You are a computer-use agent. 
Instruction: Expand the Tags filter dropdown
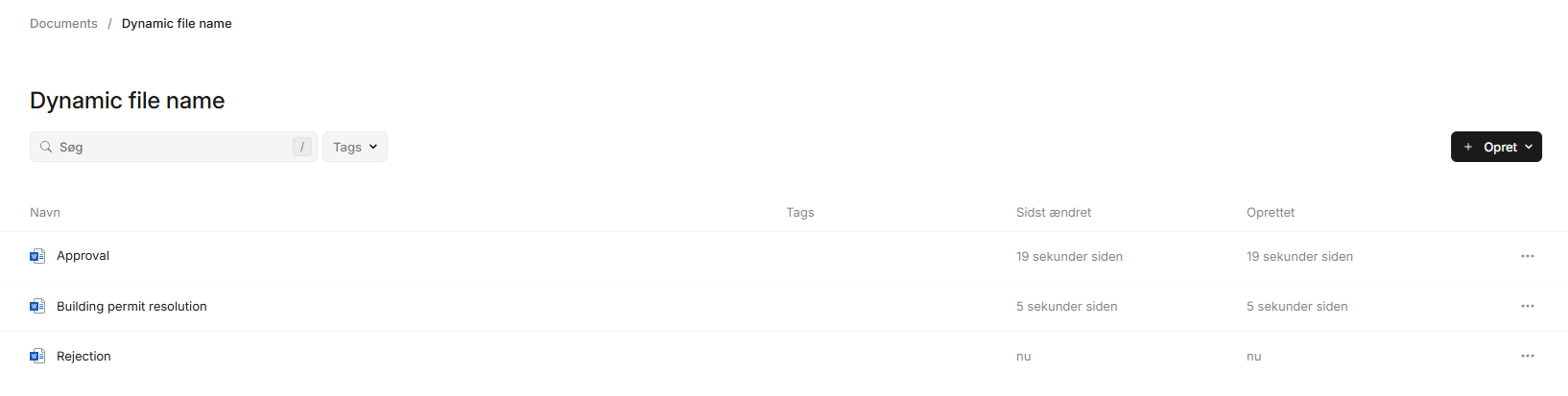pos(355,147)
